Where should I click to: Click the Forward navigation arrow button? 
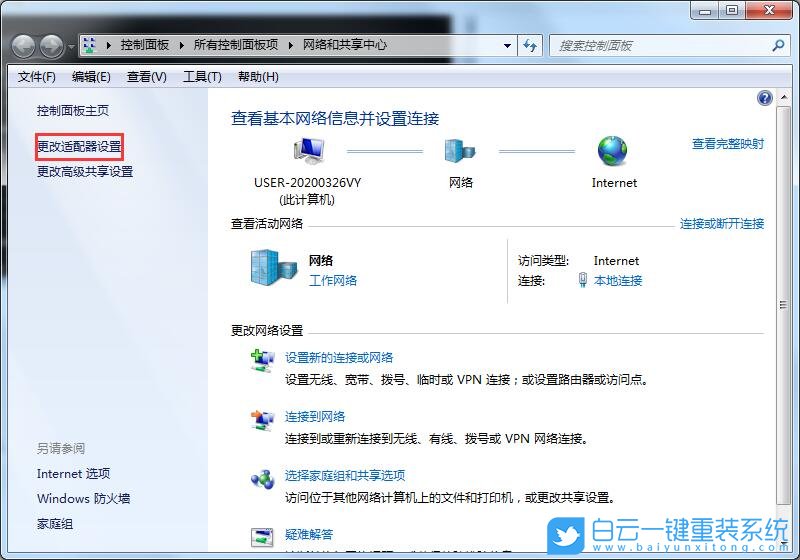[52, 46]
